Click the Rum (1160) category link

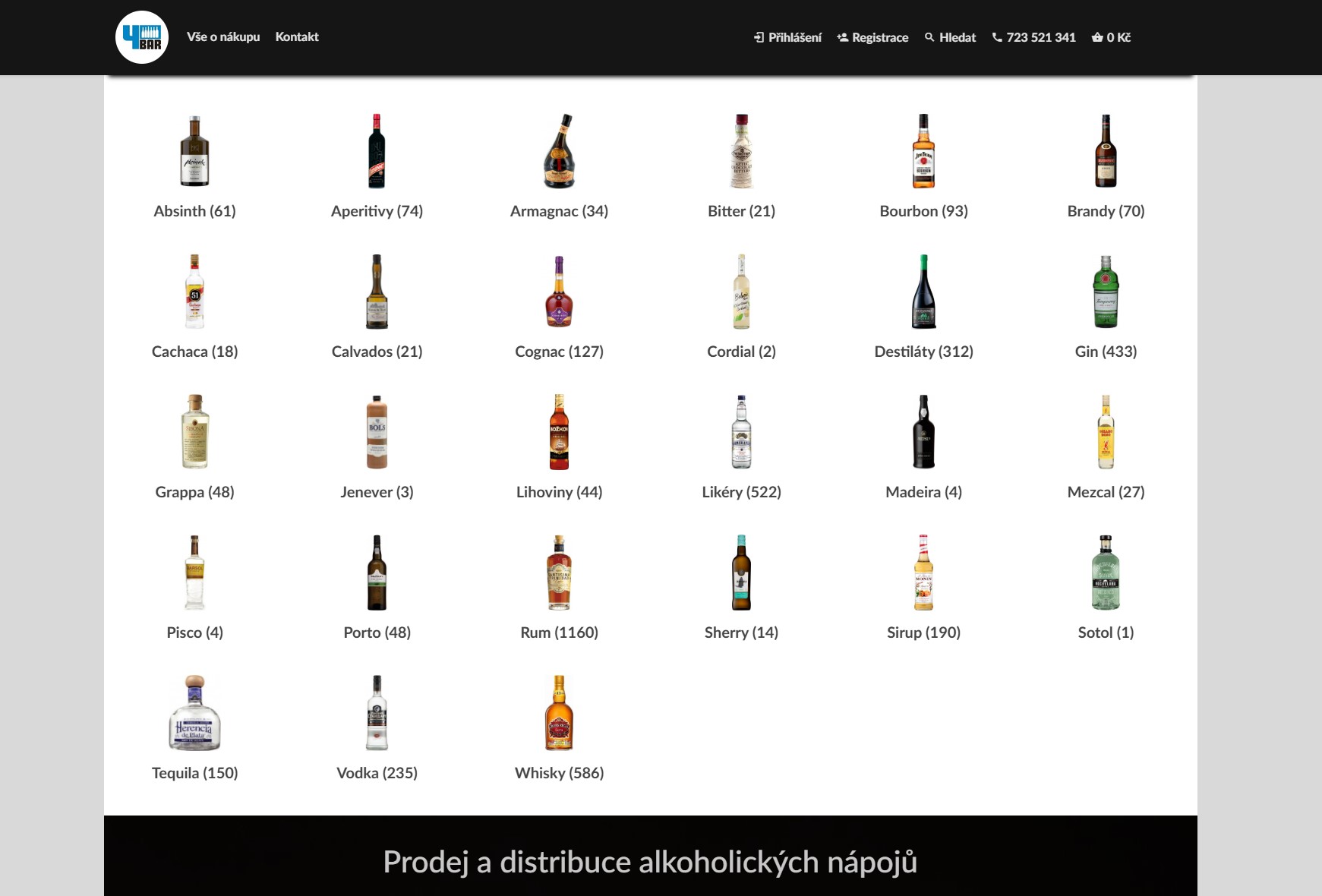pyautogui.click(x=559, y=633)
